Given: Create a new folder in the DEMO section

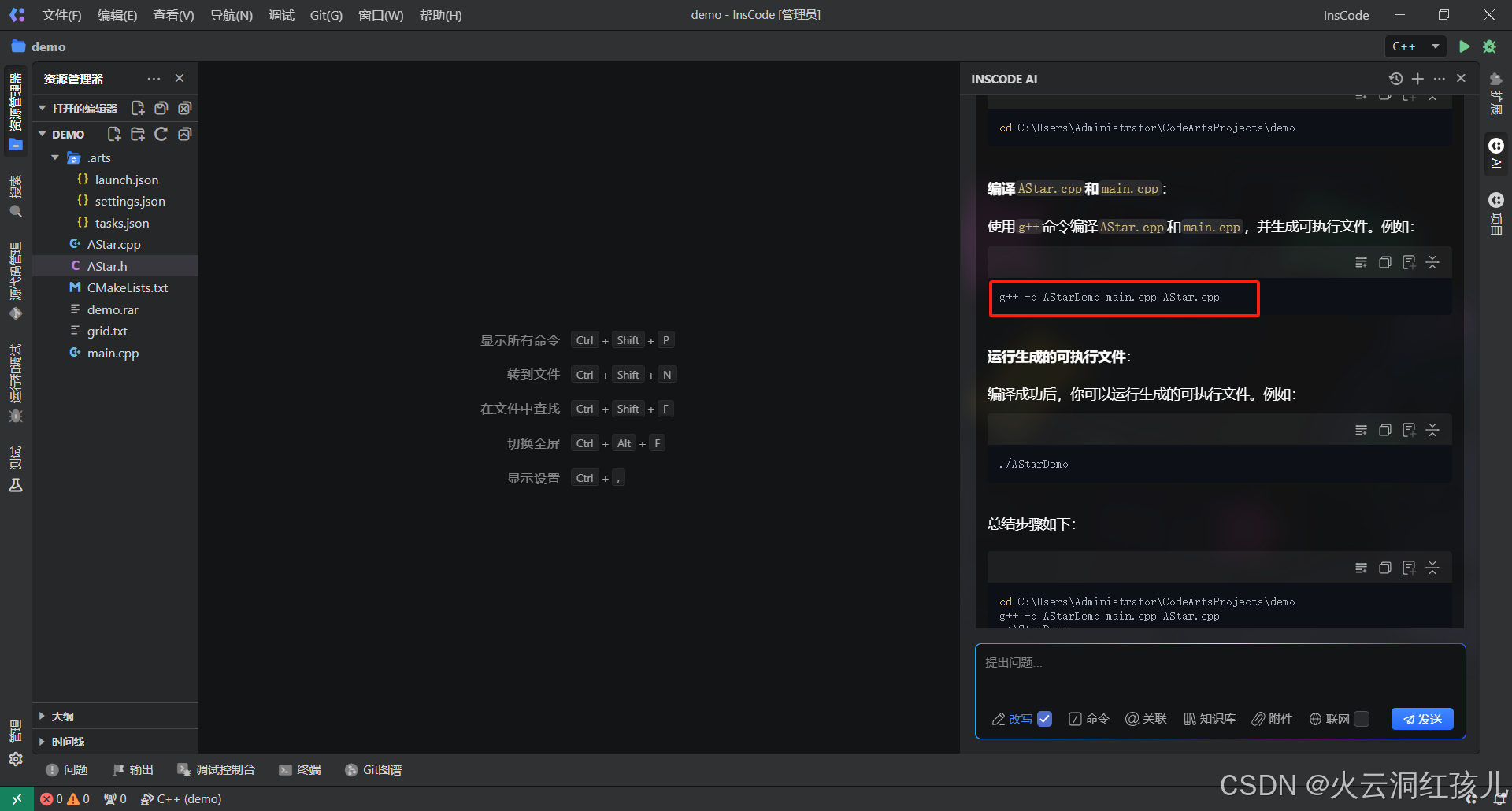Looking at the screenshot, I should (138, 134).
